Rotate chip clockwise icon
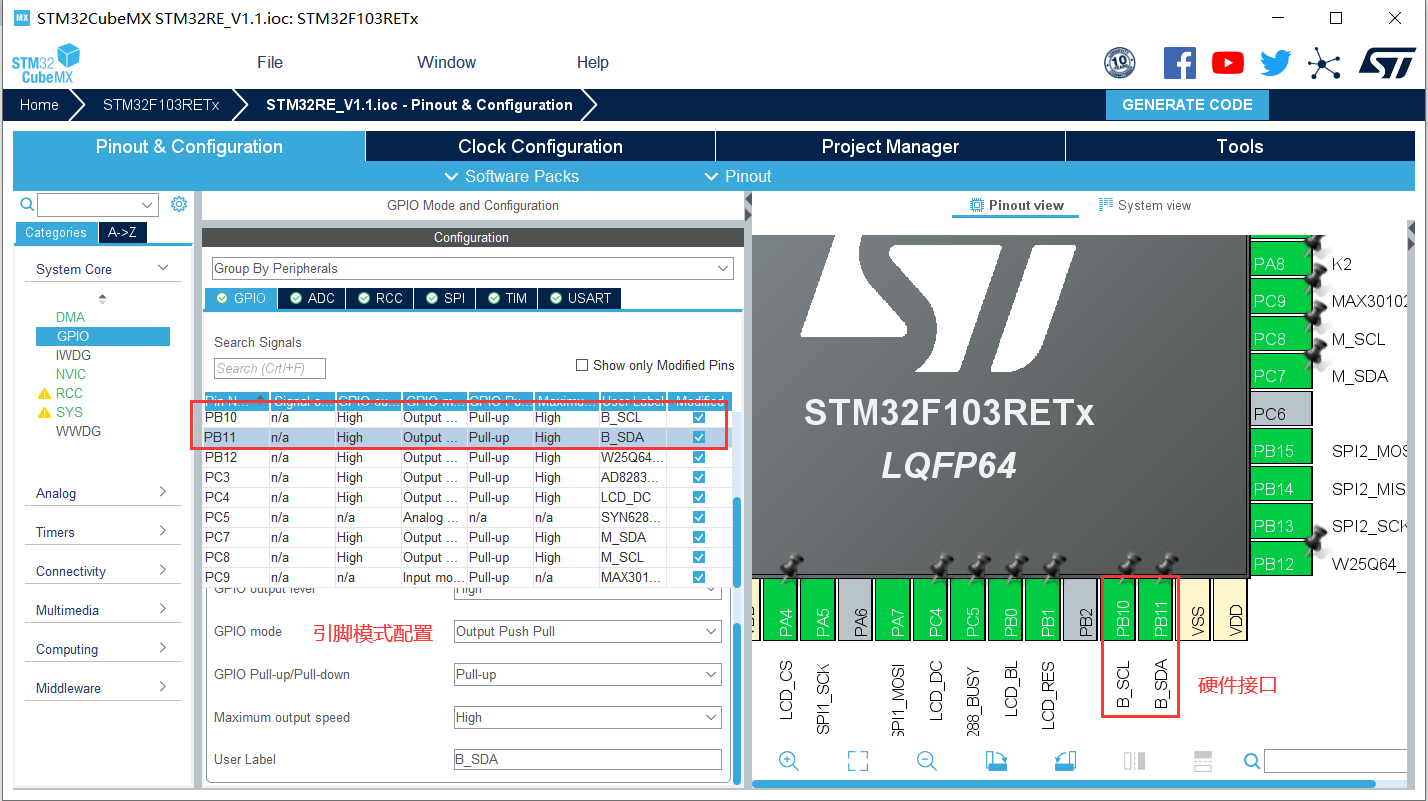This screenshot has width=1428, height=801. [995, 761]
